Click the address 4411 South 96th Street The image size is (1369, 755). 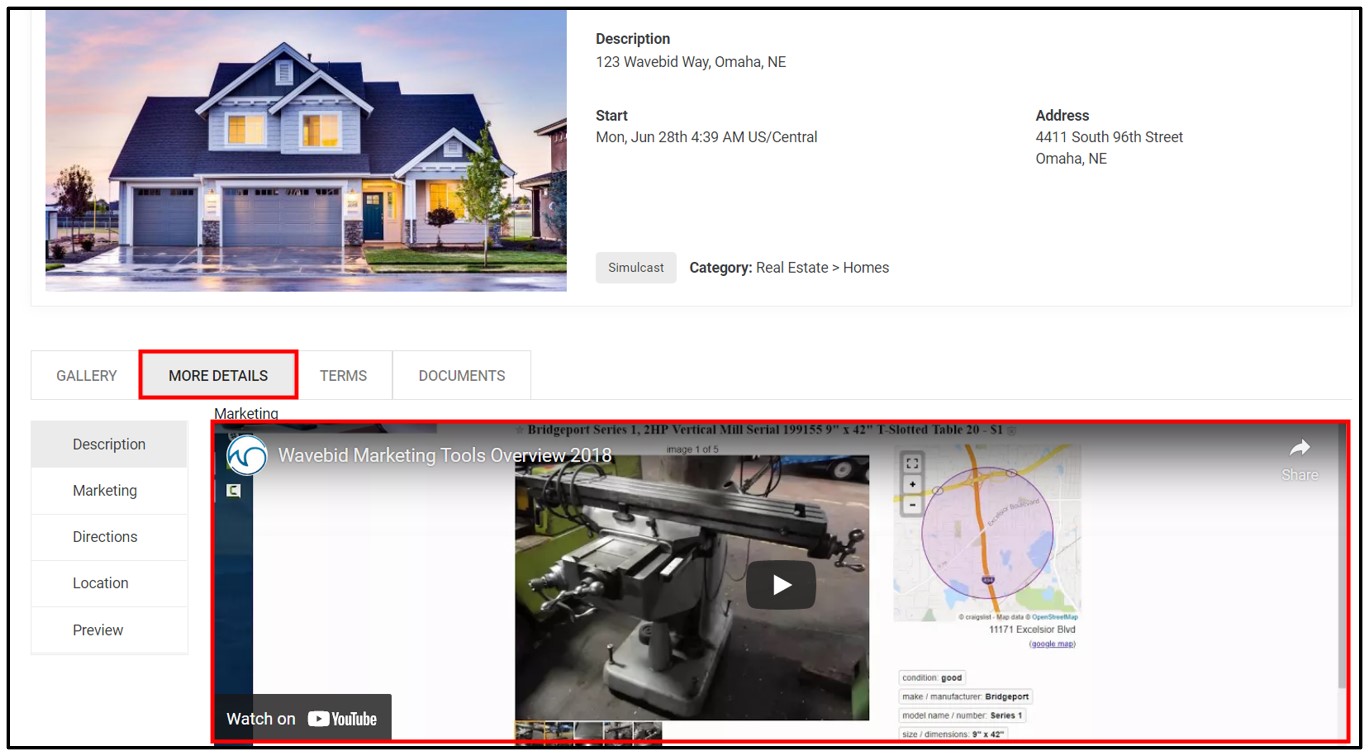tap(1109, 137)
